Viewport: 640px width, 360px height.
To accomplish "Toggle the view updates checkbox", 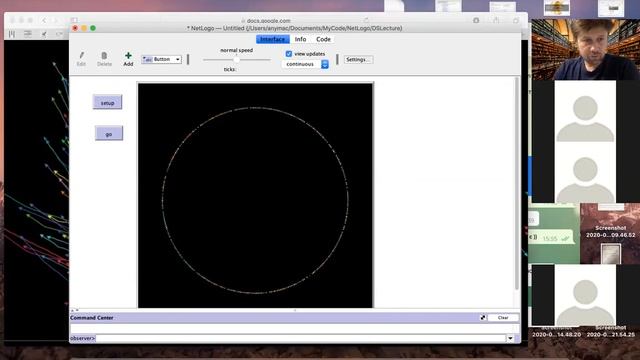I will [289, 54].
